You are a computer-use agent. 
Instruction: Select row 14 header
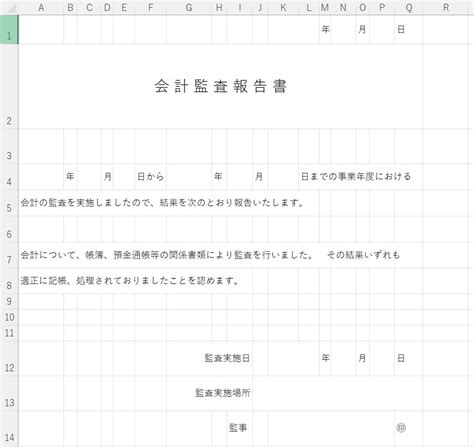click(9, 429)
